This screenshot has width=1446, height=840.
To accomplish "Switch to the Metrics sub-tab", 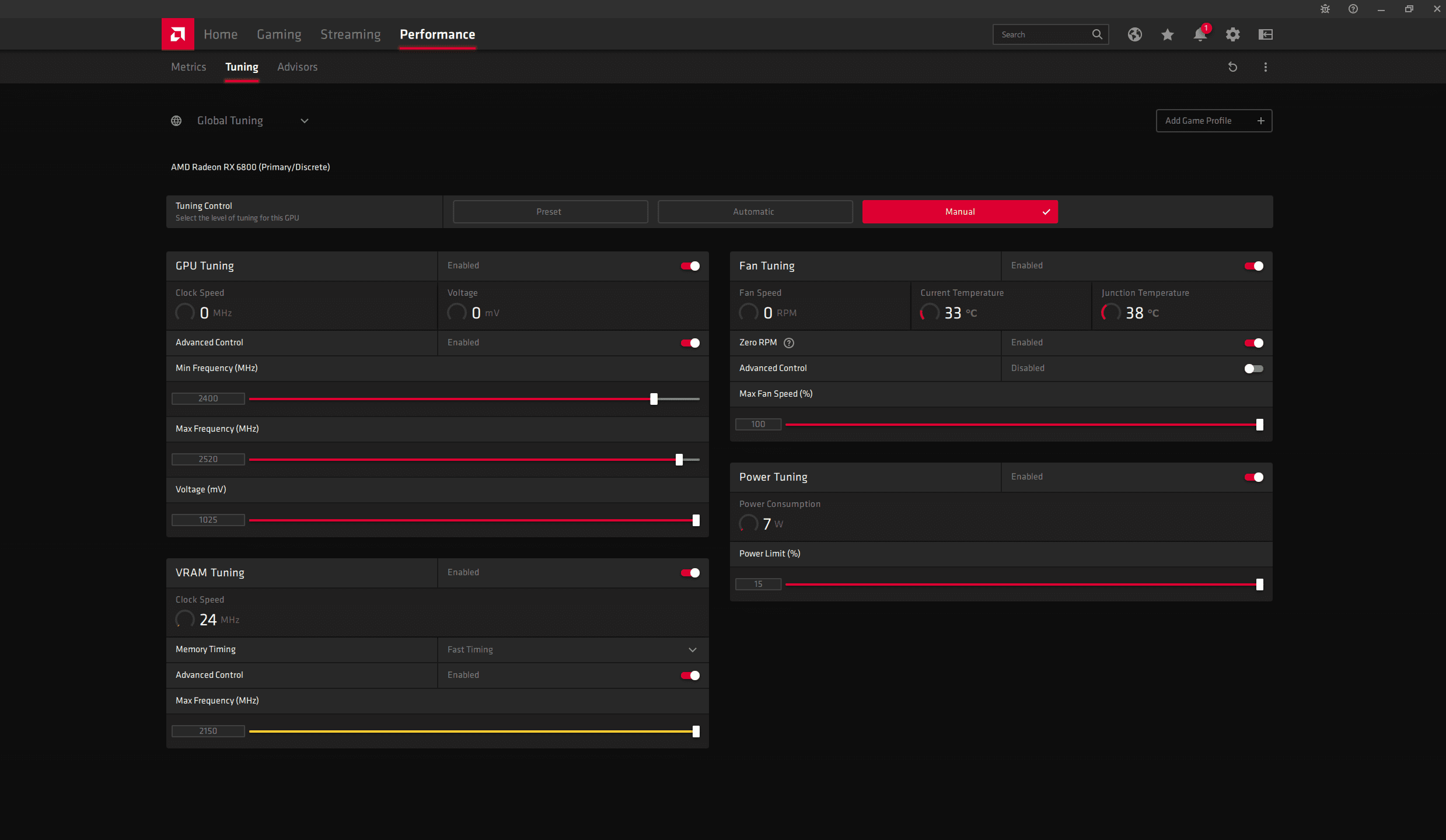I will coord(188,67).
